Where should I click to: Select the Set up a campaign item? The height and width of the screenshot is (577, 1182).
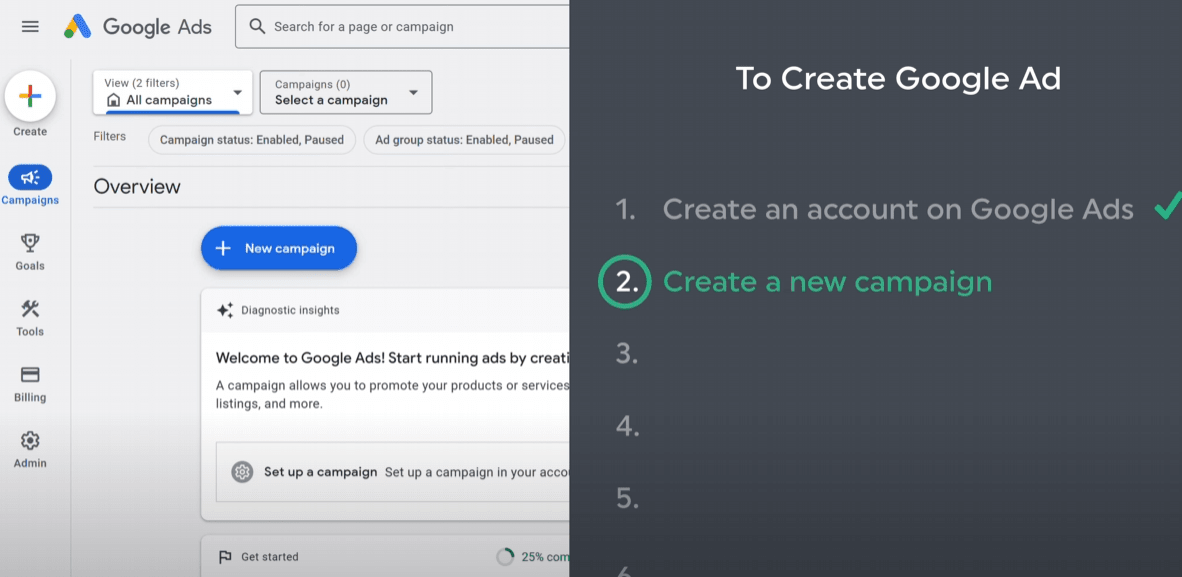(320, 472)
